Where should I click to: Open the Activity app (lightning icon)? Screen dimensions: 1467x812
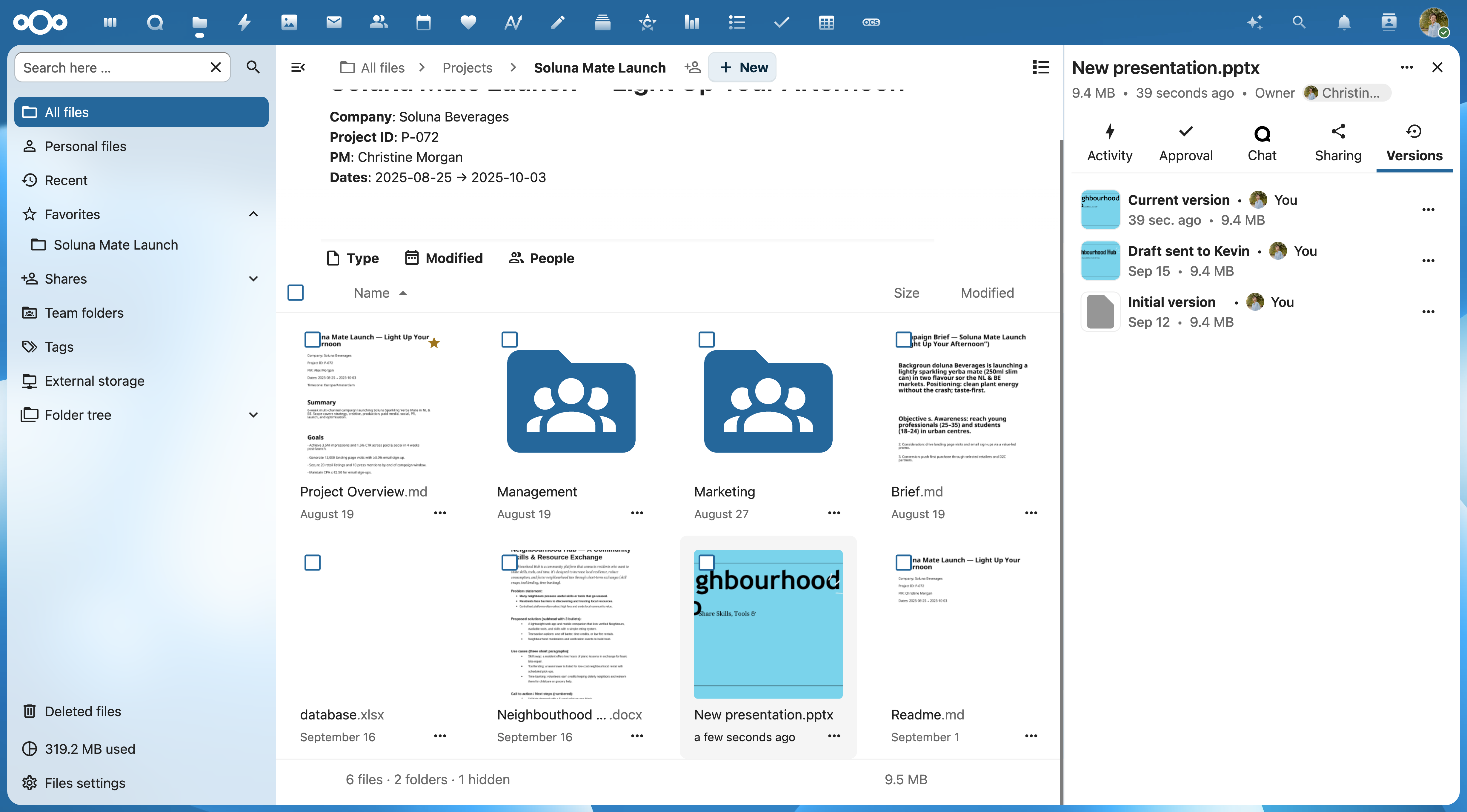tap(244, 22)
